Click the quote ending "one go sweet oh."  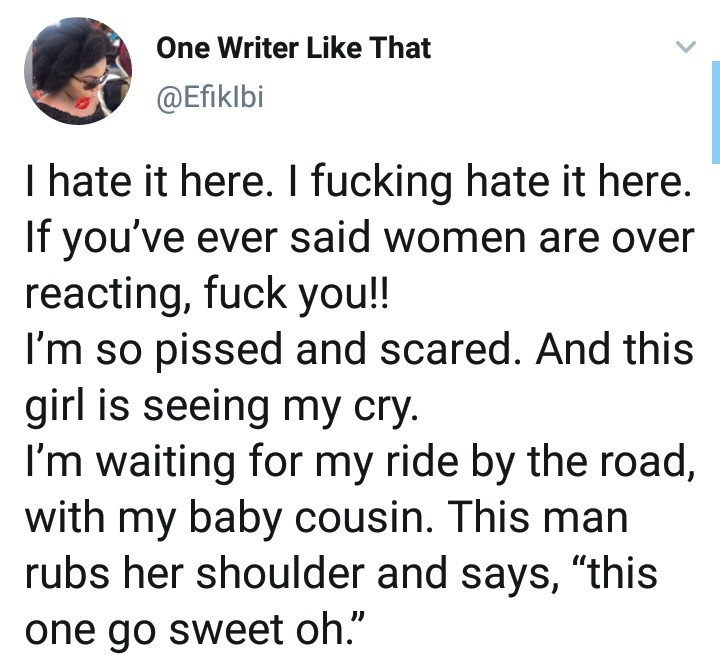[x=195, y=630]
